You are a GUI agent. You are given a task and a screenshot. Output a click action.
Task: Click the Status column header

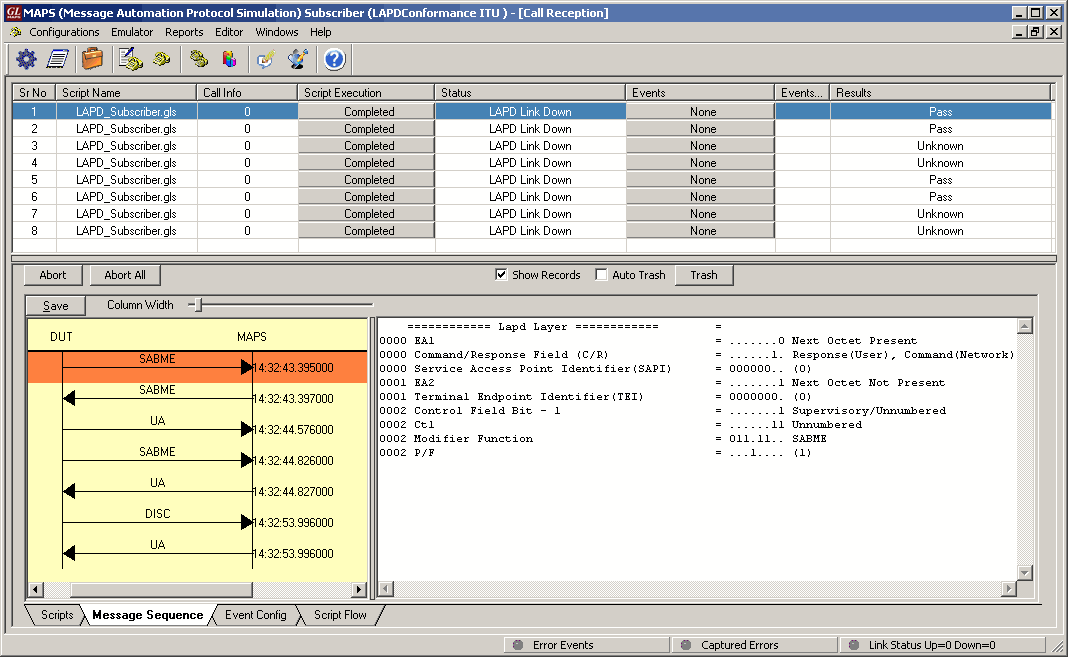point(530,93)
